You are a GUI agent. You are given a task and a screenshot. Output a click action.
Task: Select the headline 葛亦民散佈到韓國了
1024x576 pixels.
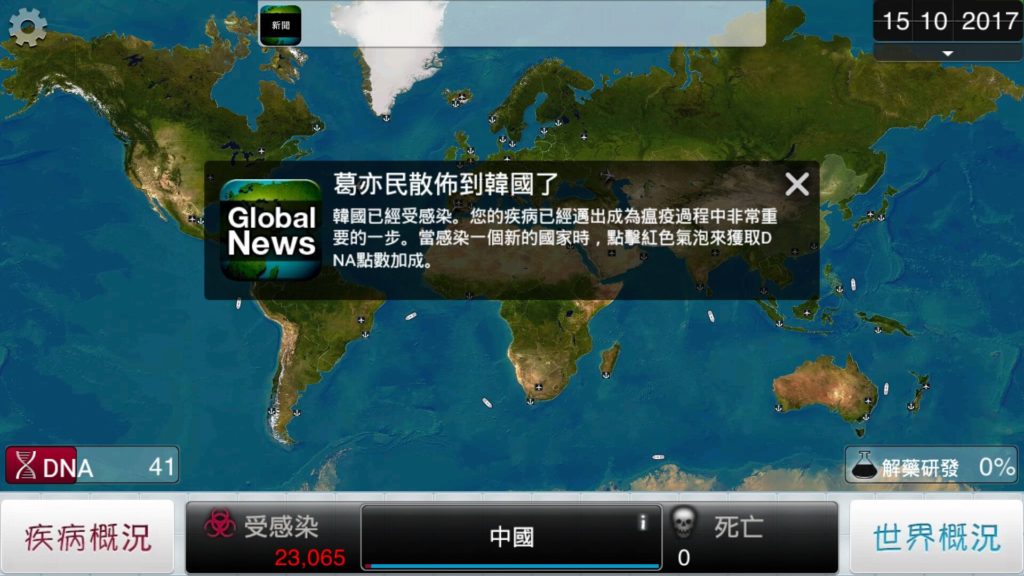(446, 185)
